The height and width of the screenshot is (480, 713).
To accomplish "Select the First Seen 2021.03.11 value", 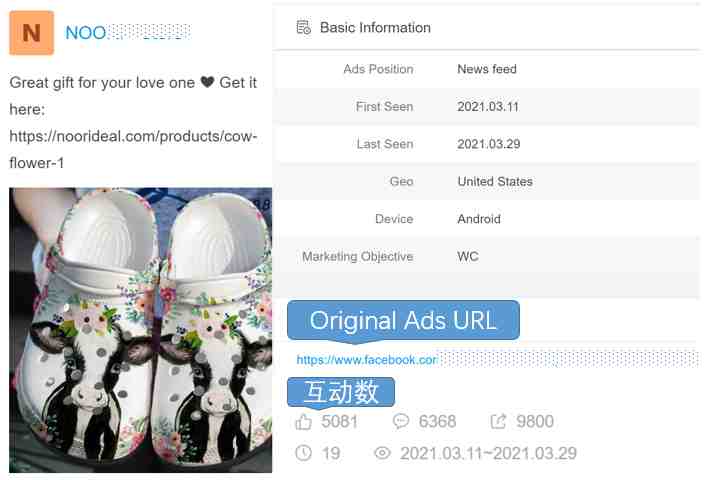I will 487,107.
